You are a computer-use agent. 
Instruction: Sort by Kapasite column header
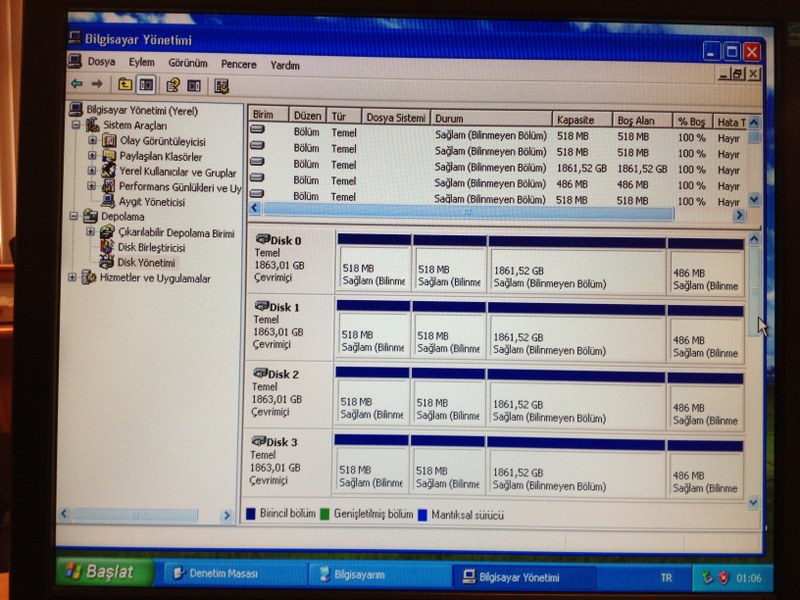582,120
